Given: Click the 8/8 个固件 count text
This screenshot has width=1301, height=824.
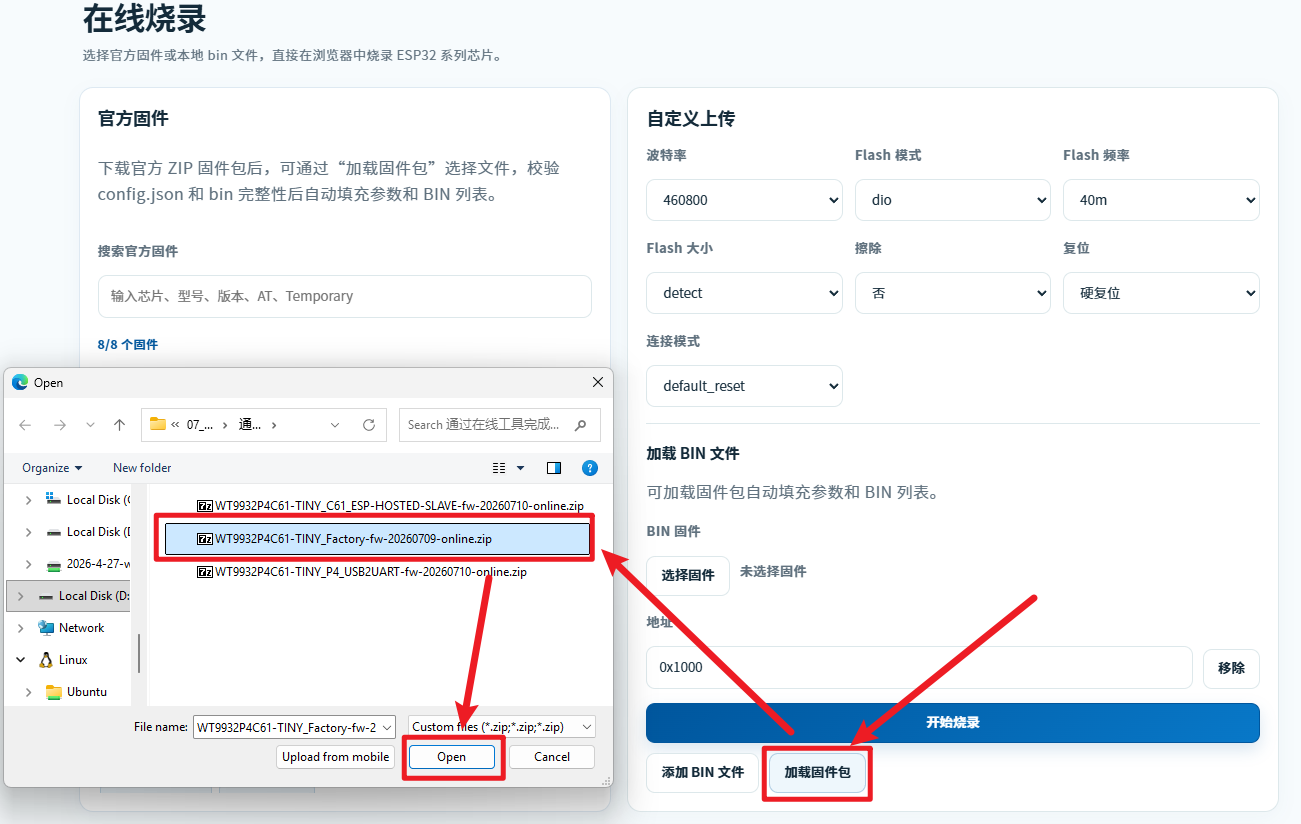Looking at the screenshot, I should [128, 344].
